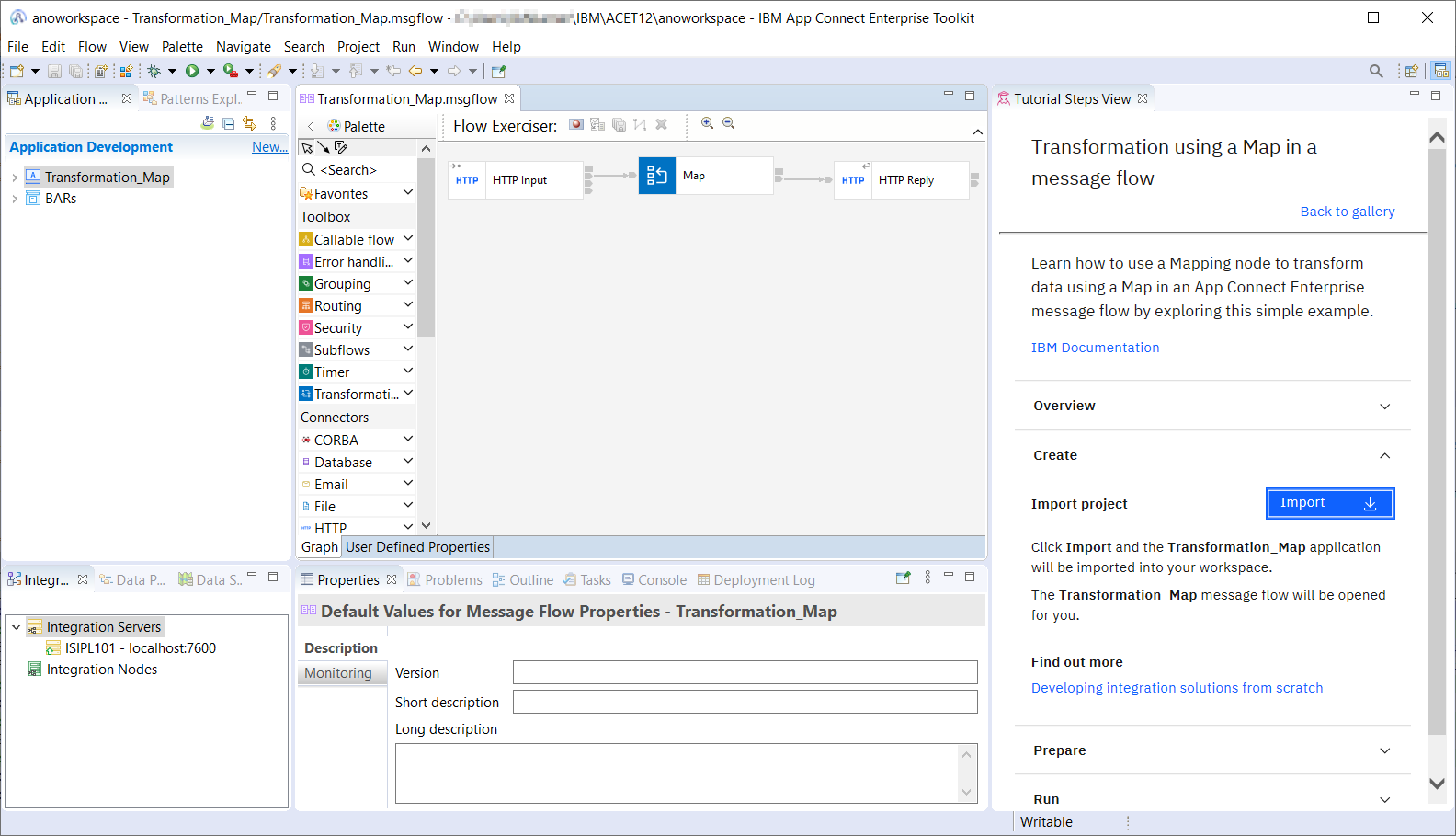
Task: Collapse the Palette with the left arrow
Action: coord(312,127)
